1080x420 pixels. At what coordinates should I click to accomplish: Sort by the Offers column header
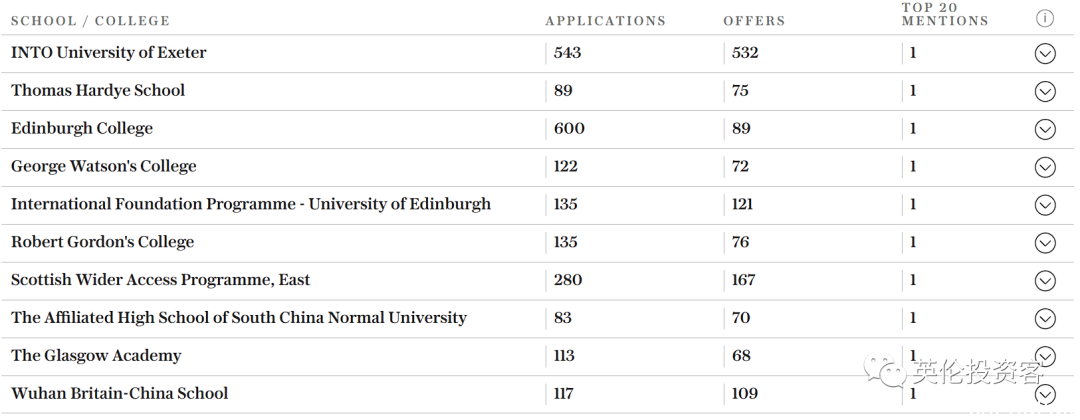(754, 21)
